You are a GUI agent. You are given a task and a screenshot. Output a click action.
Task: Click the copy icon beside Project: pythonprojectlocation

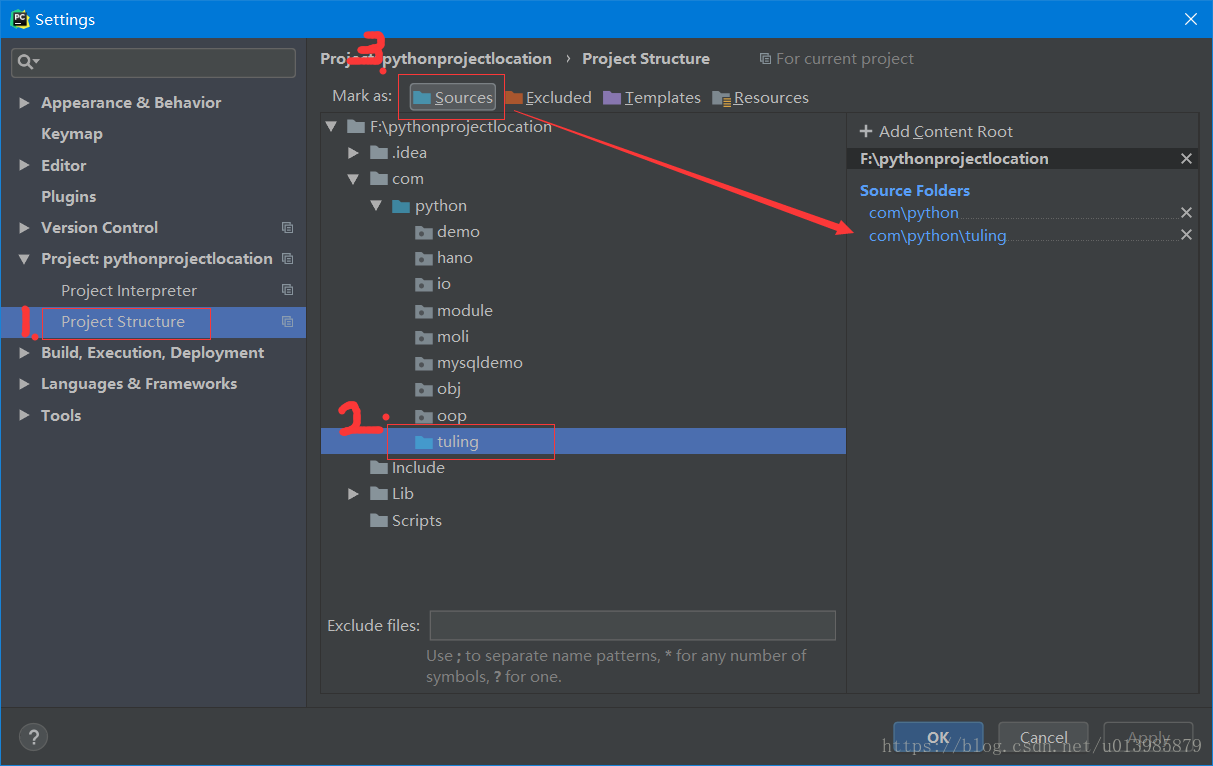(x=288, y=259)
